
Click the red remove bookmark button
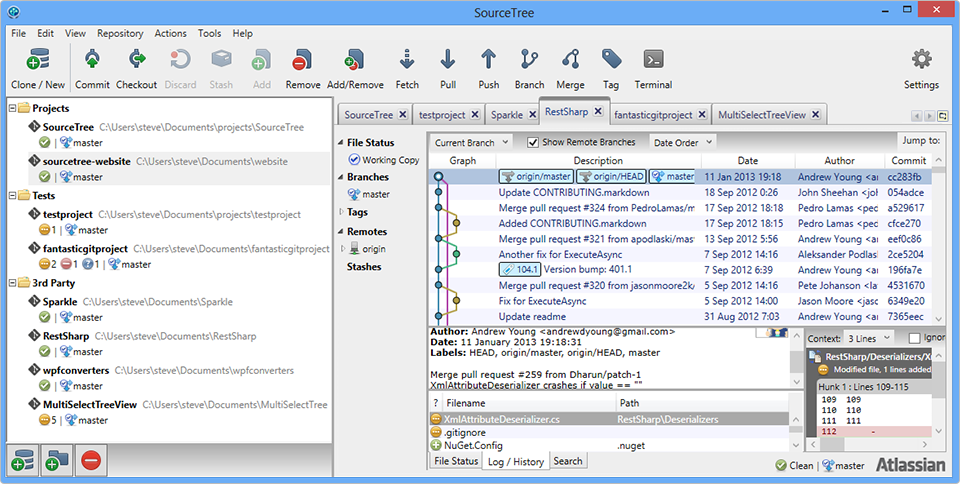tap(91, 461)
